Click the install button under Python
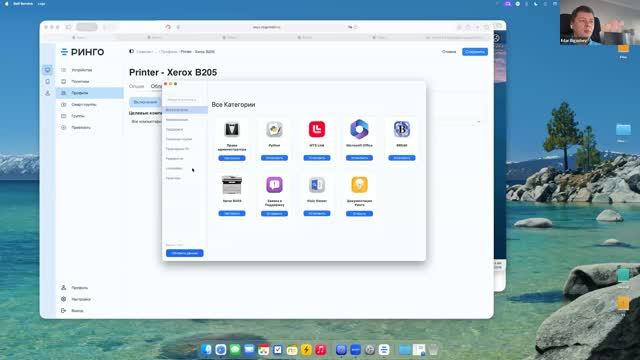 274,158
